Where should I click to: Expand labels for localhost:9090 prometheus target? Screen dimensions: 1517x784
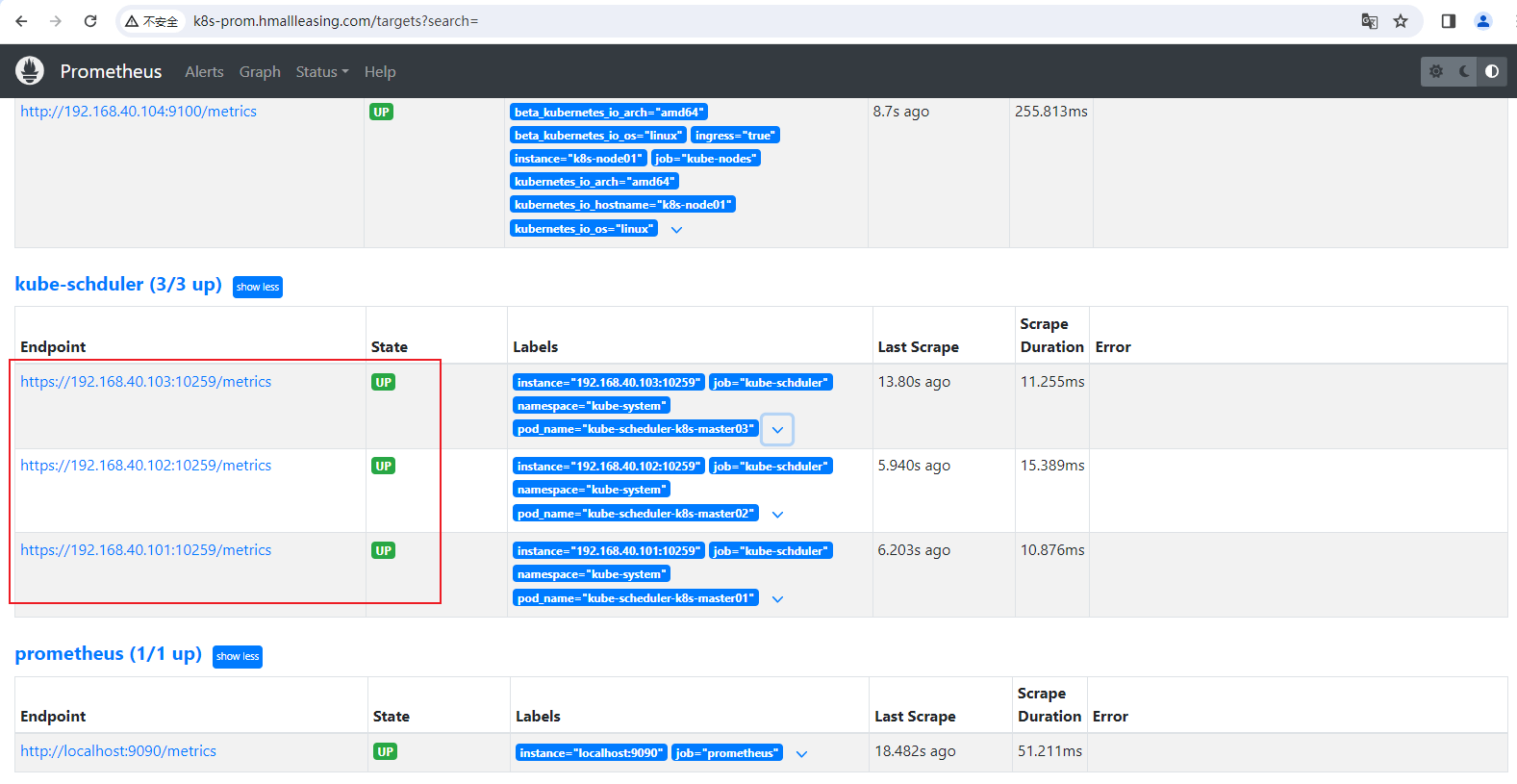pos(801,754)
